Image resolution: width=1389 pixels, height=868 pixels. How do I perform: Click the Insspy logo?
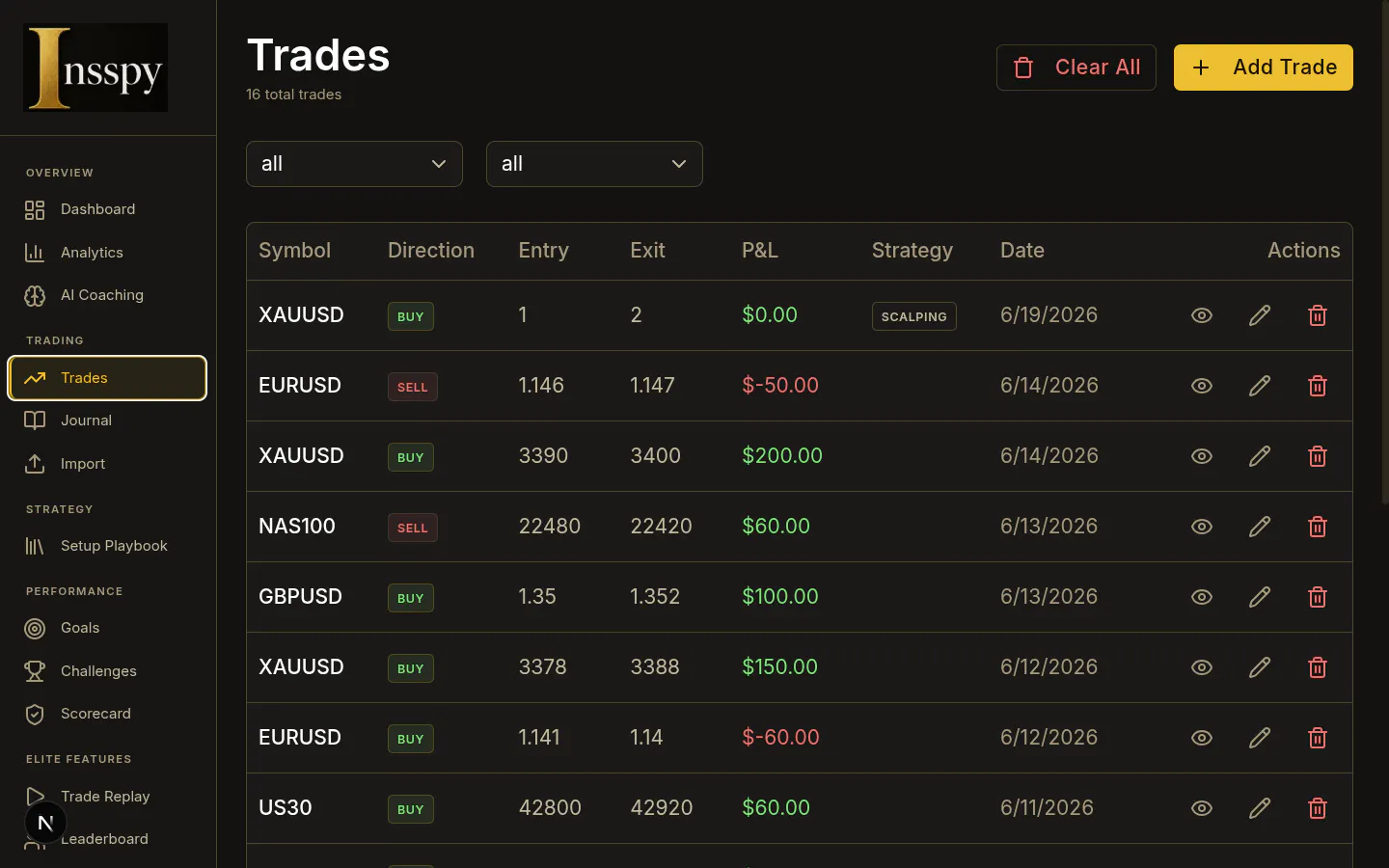[95, 68]
